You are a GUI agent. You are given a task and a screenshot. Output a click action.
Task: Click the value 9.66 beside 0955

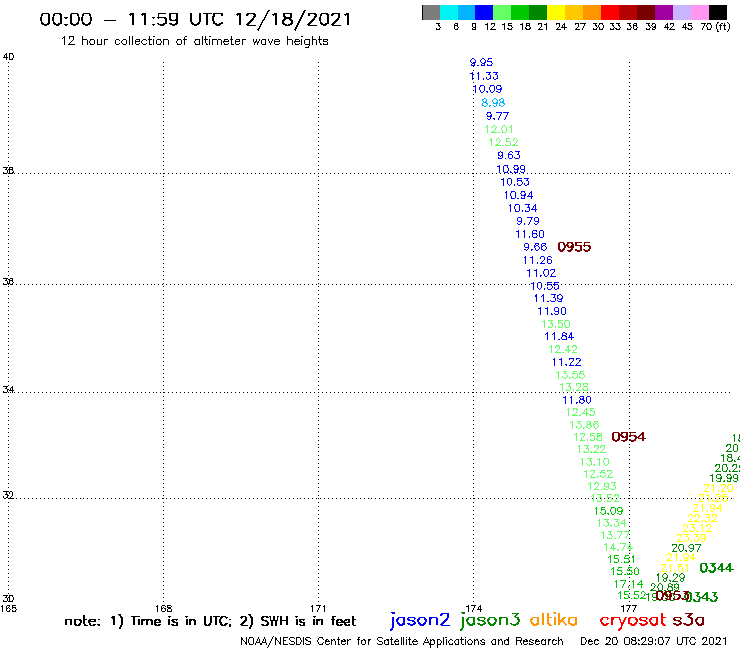point(535,247)
